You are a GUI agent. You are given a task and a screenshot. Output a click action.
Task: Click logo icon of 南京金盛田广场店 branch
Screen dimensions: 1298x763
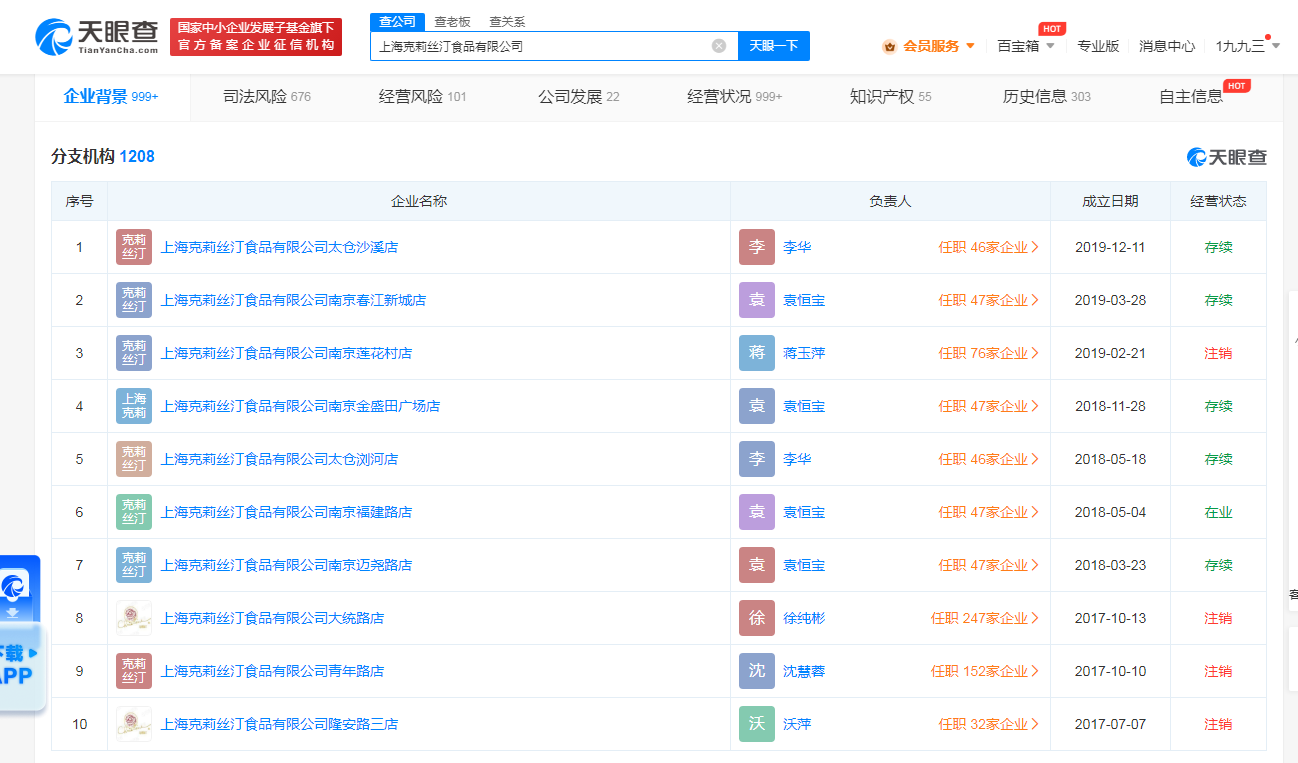pos(134,406)
